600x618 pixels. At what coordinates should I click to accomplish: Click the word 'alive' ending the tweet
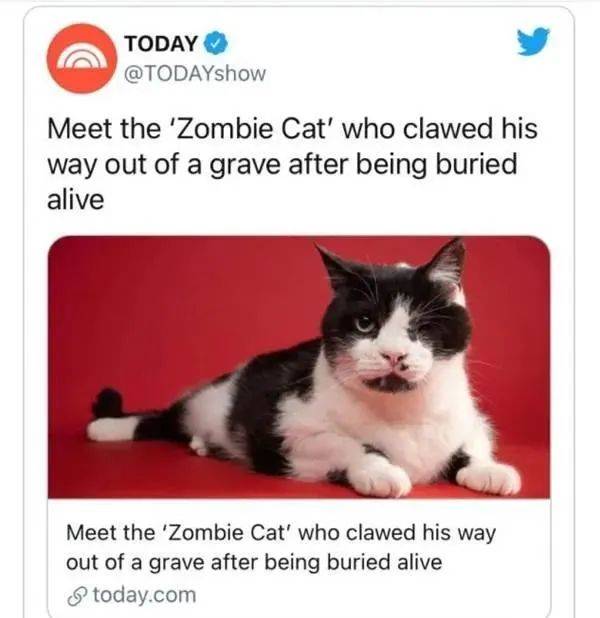click(x=76, y=200)
